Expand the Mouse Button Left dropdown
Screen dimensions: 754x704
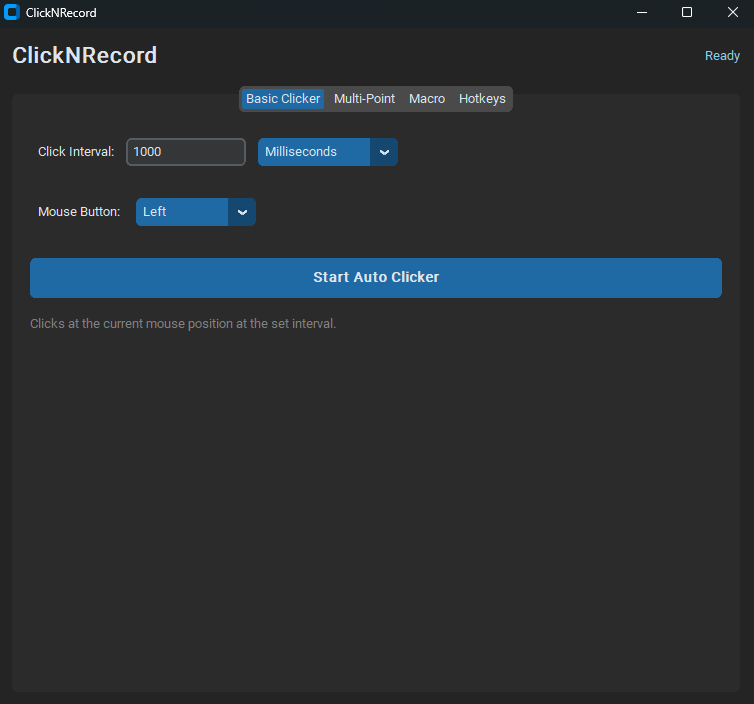tap(196, 212)
